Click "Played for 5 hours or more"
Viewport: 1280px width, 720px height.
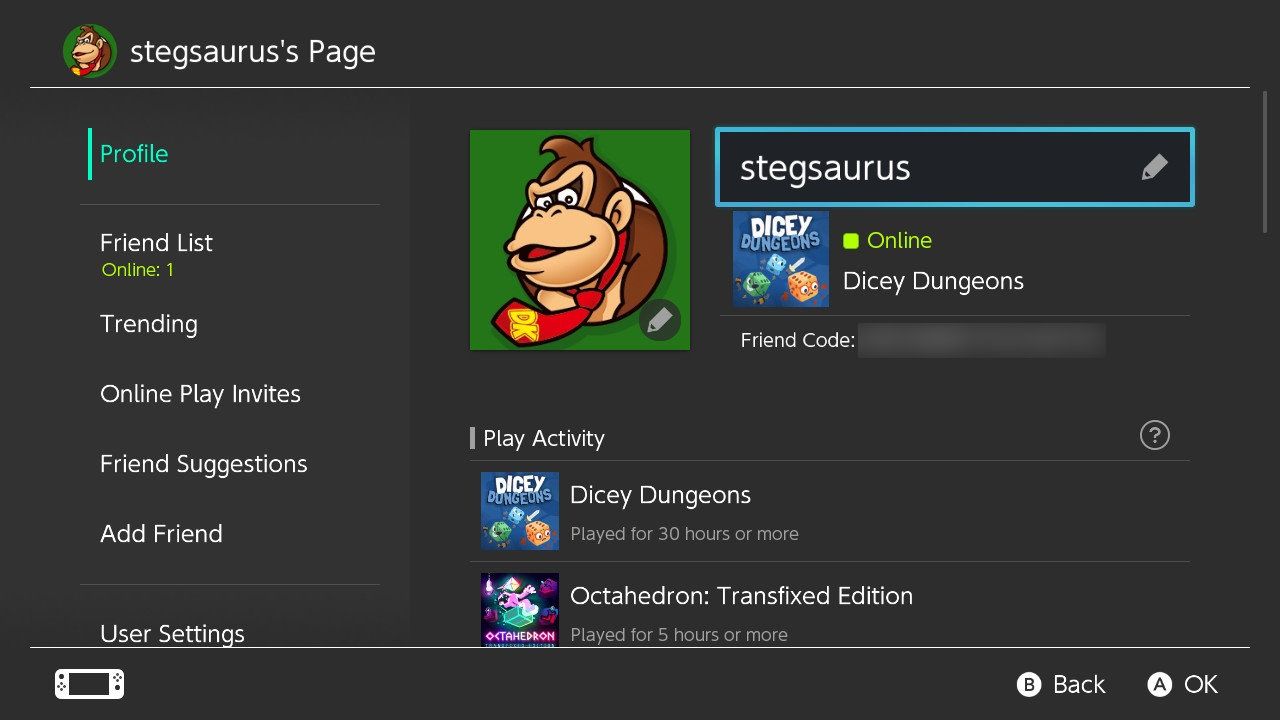click(679, 635)
